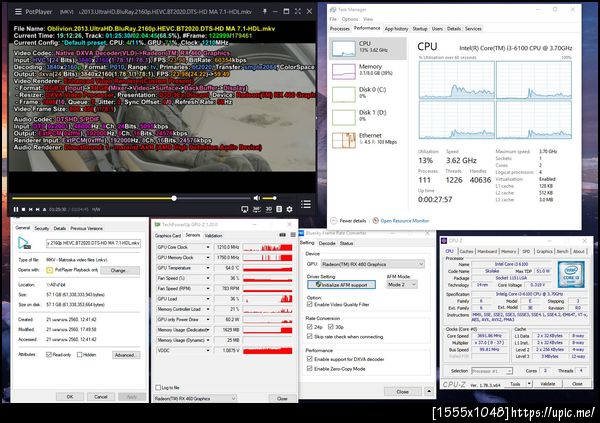Open GPU Load sensor dropdown

(208, 299)
